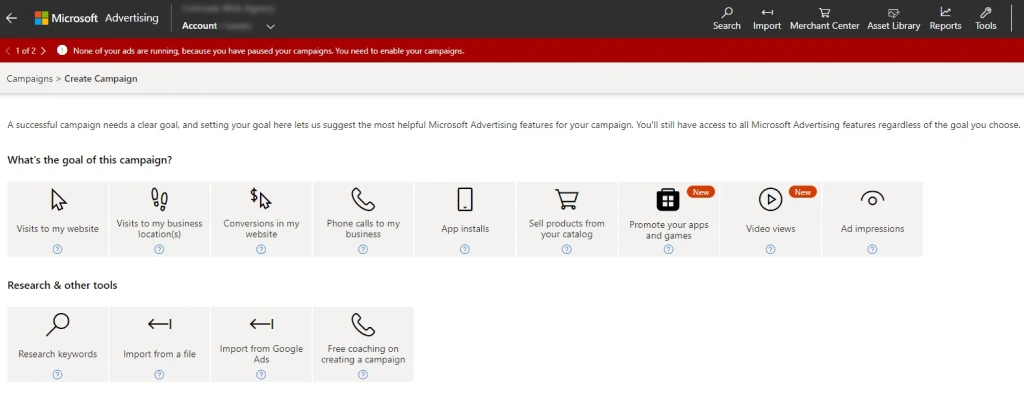The image size is (1024, 414).
Task: Select Conversions in my website goal
Action: (261, 219)
